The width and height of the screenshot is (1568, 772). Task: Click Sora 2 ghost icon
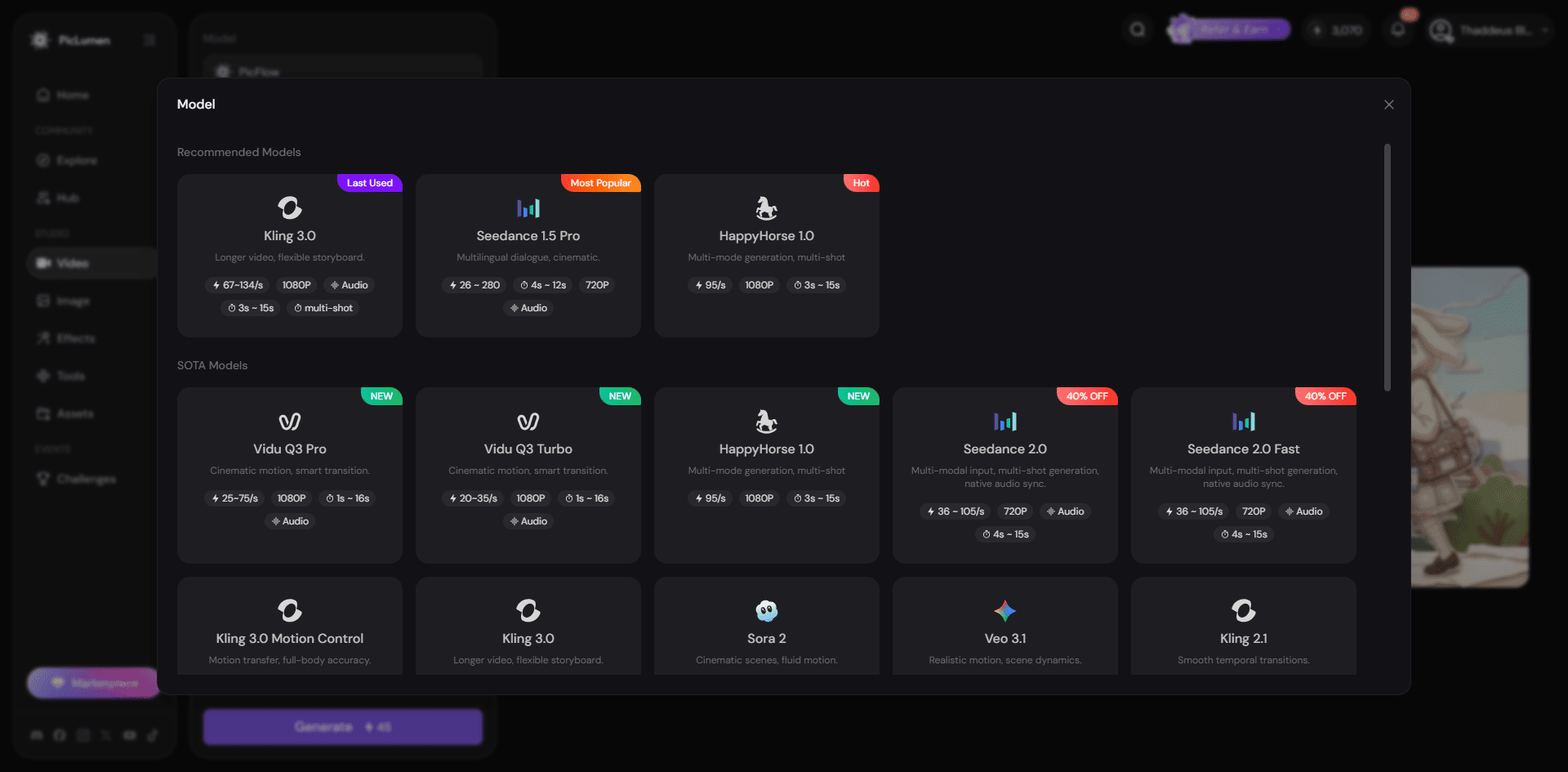click(767, 610)
